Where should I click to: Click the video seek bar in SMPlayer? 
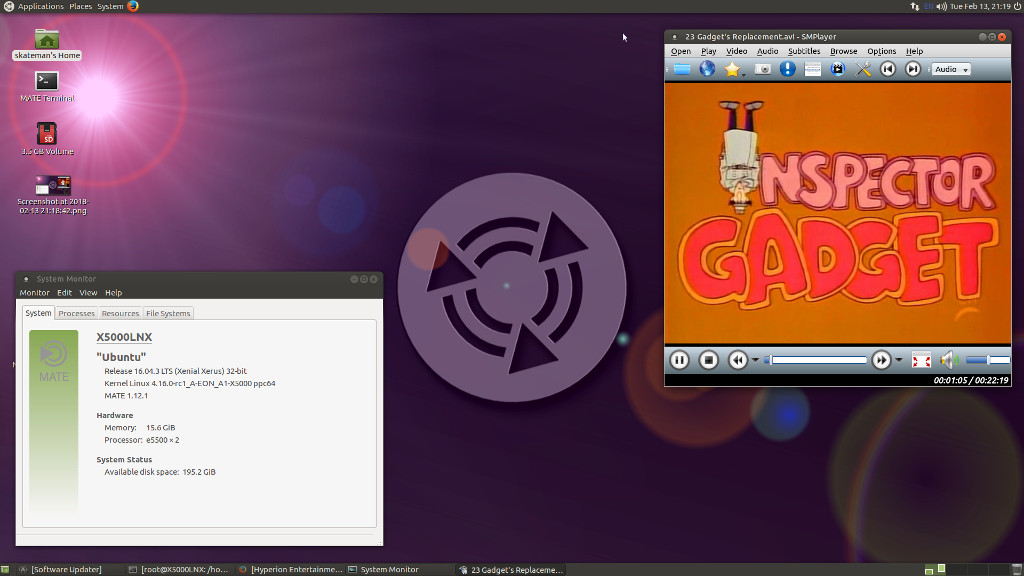pos(816,360)
